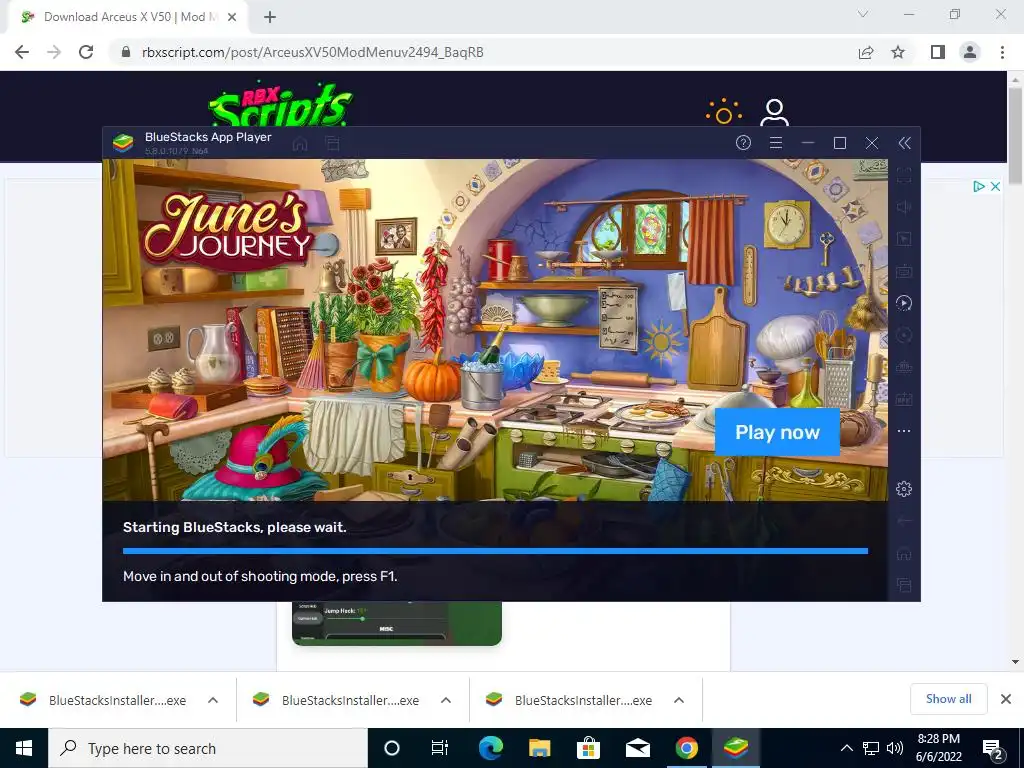Open Microsoft Edge from taskbar
The width and height of the screenshot is (1024, 768).
pos(490,748)
